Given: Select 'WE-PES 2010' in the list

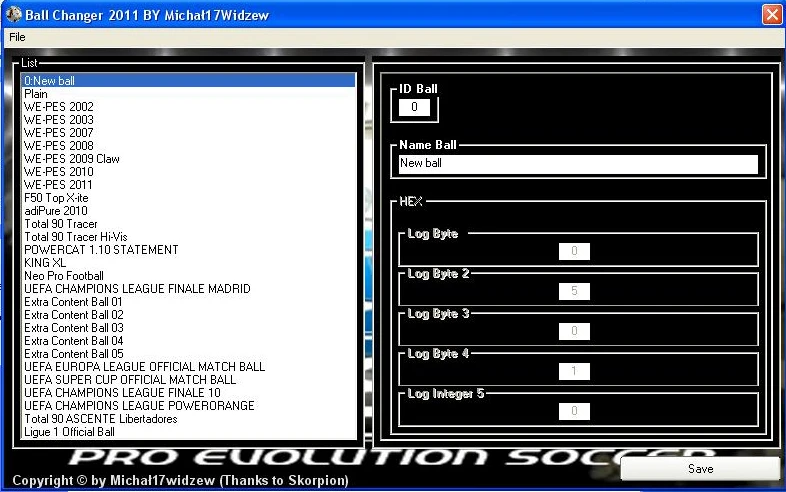Looking at the screenshot, I should click(x=188, y=172).
